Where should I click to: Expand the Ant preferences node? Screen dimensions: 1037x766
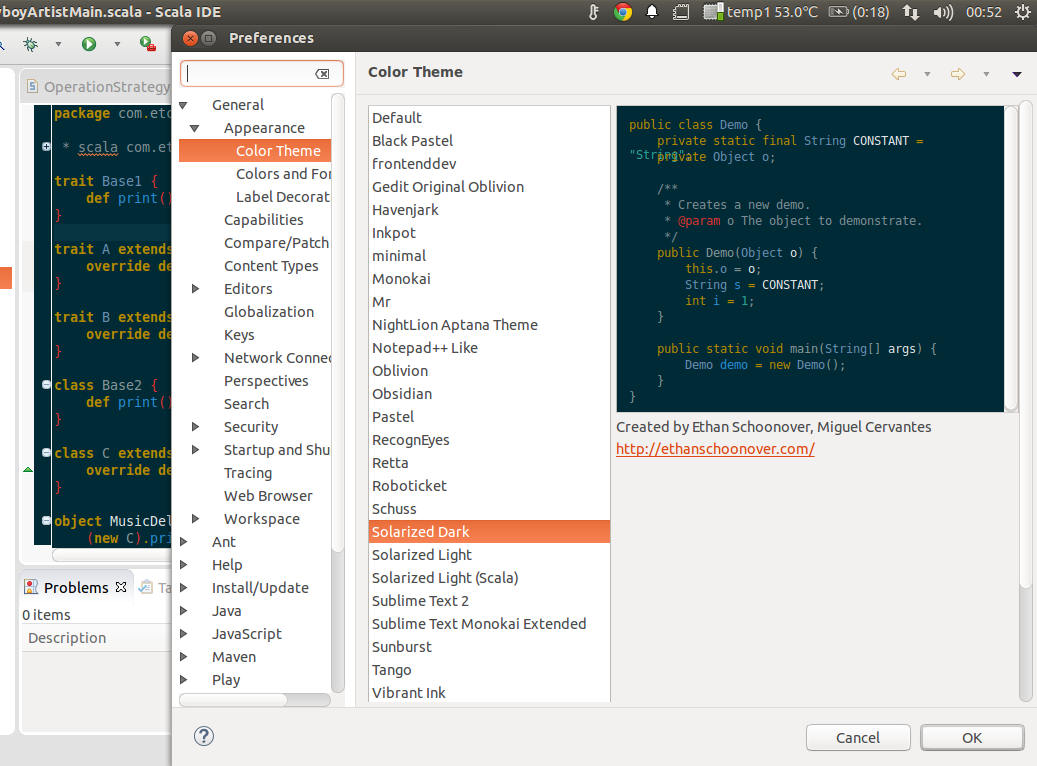pos(184,542)
